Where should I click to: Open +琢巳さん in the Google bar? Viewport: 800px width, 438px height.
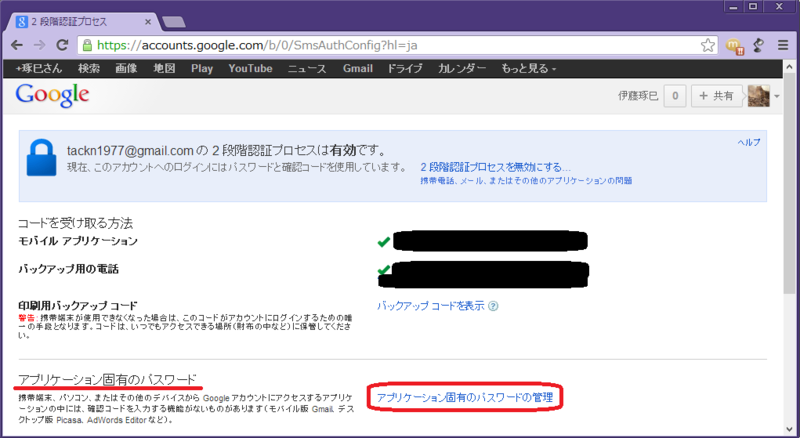coord(38,68)
